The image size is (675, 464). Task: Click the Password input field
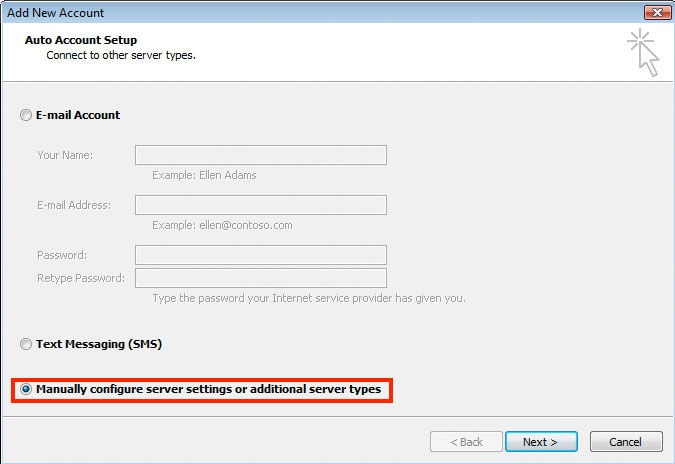261,255
